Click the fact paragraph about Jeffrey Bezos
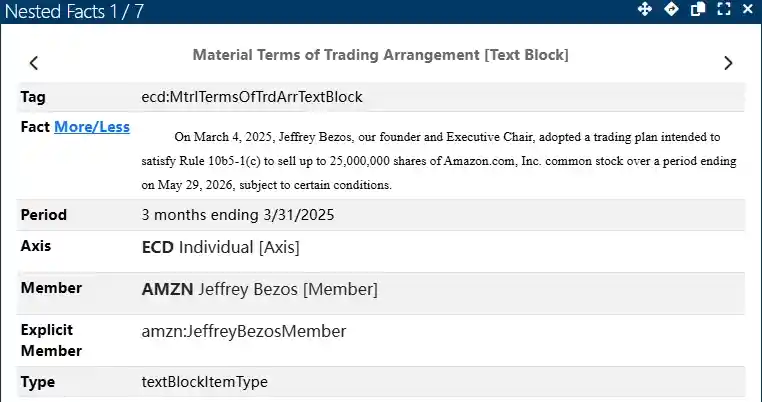This screenshot has height=402, width=762. (440, 160)
